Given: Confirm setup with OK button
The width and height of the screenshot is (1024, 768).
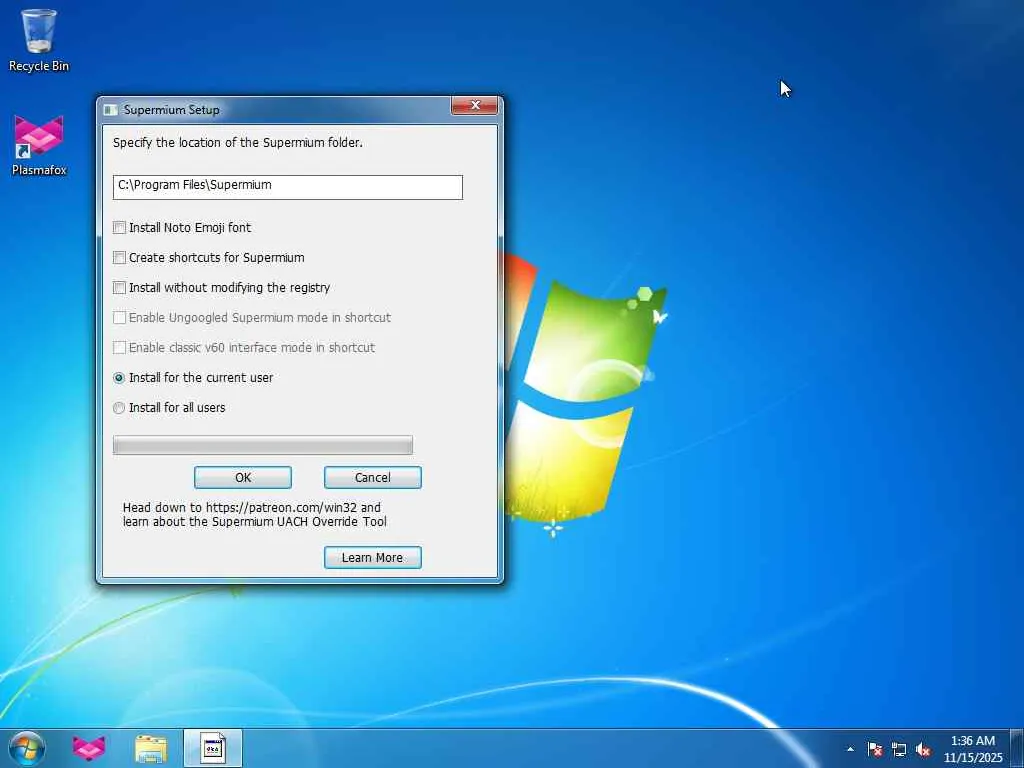Looking at the screenshot, I should (x=243, y=477).
